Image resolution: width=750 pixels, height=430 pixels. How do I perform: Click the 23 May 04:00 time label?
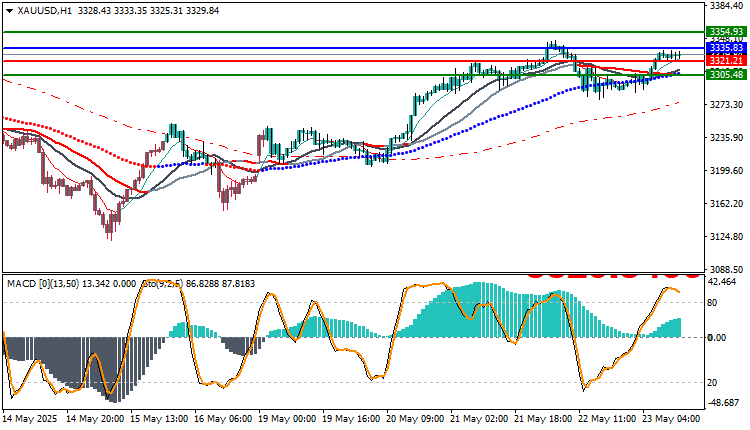click(x=672, y=419)
